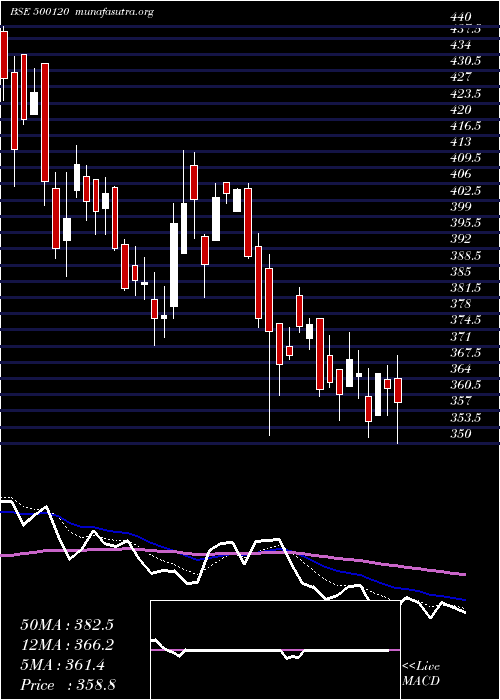This screenshot has height=700, width=500.
Task: Click the 371 price axis label
Action: (x=461, y=336)
